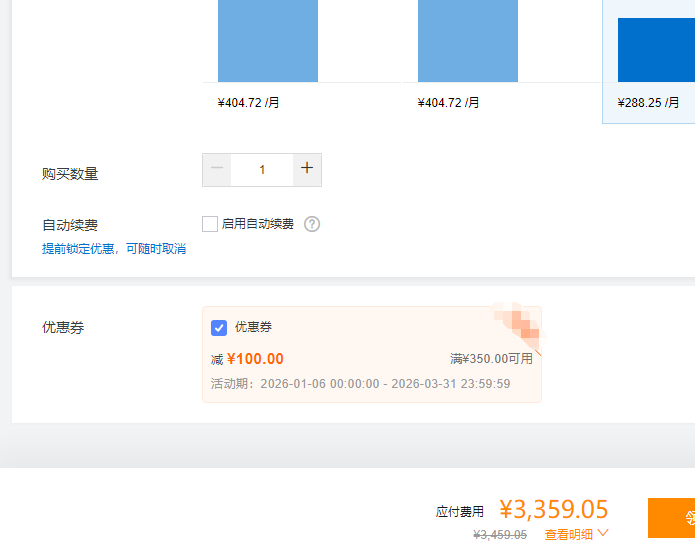Screen dimensions: 695x545
Task: Choose the second ¥404.72 /月 pricing option
Action: [x=448, y=102]
